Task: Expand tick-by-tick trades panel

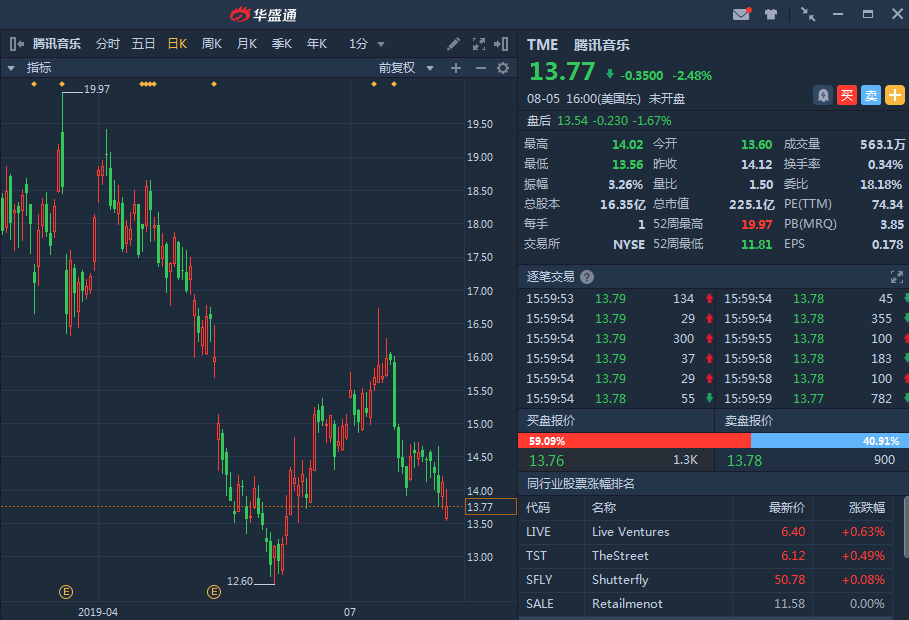Action: click(896, 277)
